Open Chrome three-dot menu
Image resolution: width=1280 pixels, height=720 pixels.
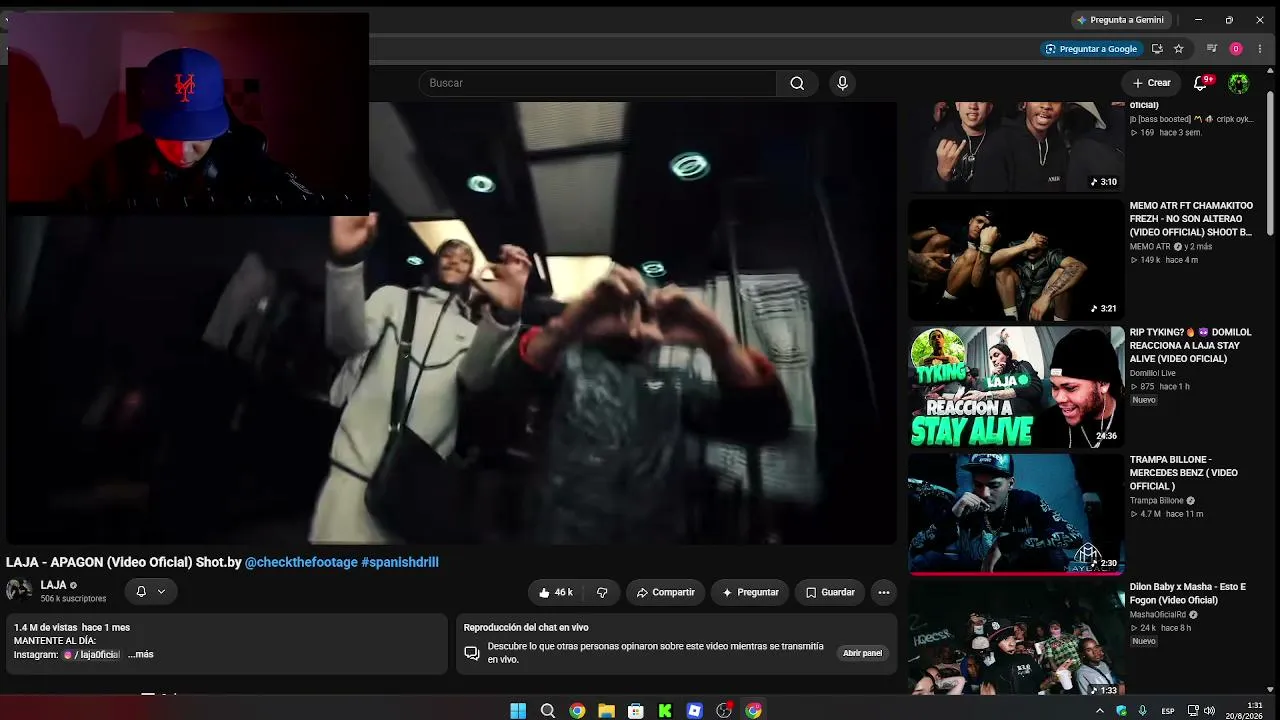1260,48
